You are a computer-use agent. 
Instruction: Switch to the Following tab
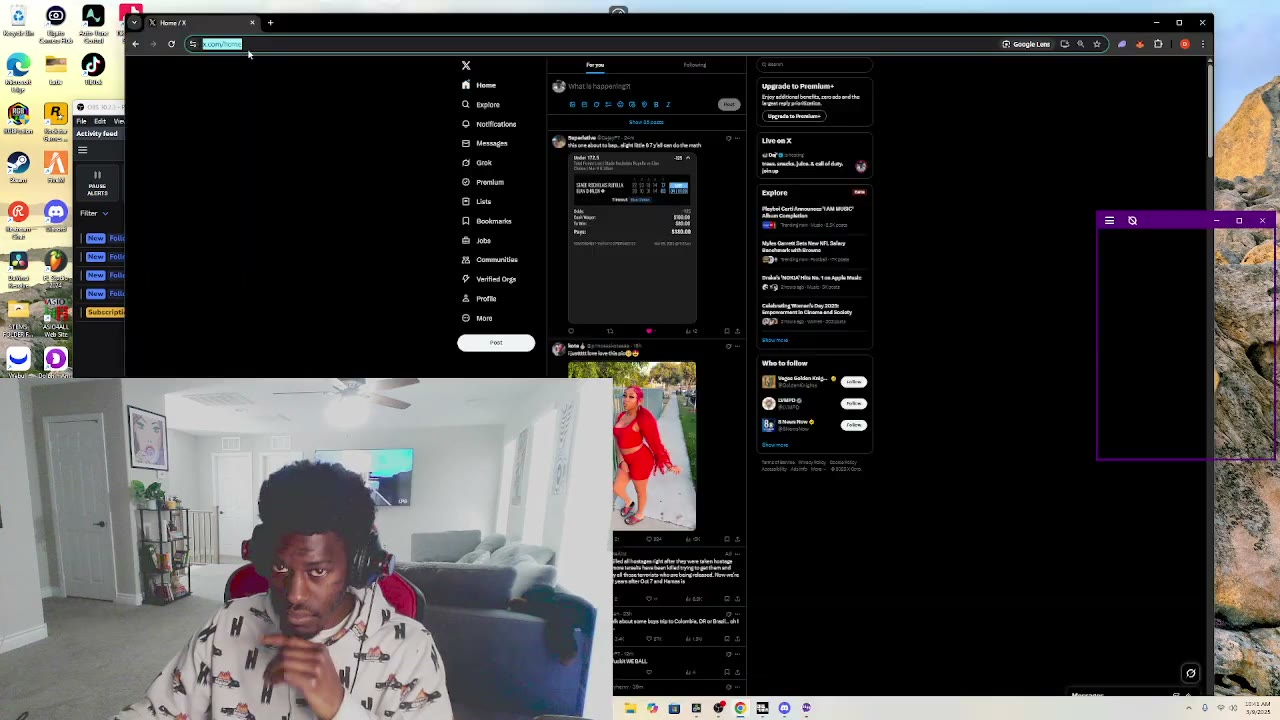point(695,65)
